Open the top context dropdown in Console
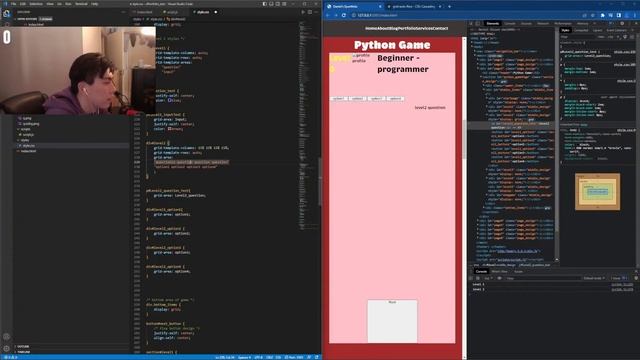Screen dimensions: 640x360 [488, 278]
